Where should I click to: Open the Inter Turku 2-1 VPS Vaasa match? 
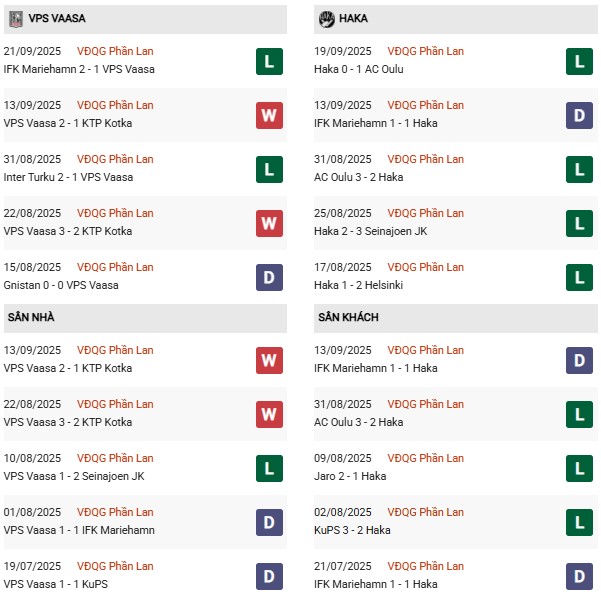click(68, 177)
